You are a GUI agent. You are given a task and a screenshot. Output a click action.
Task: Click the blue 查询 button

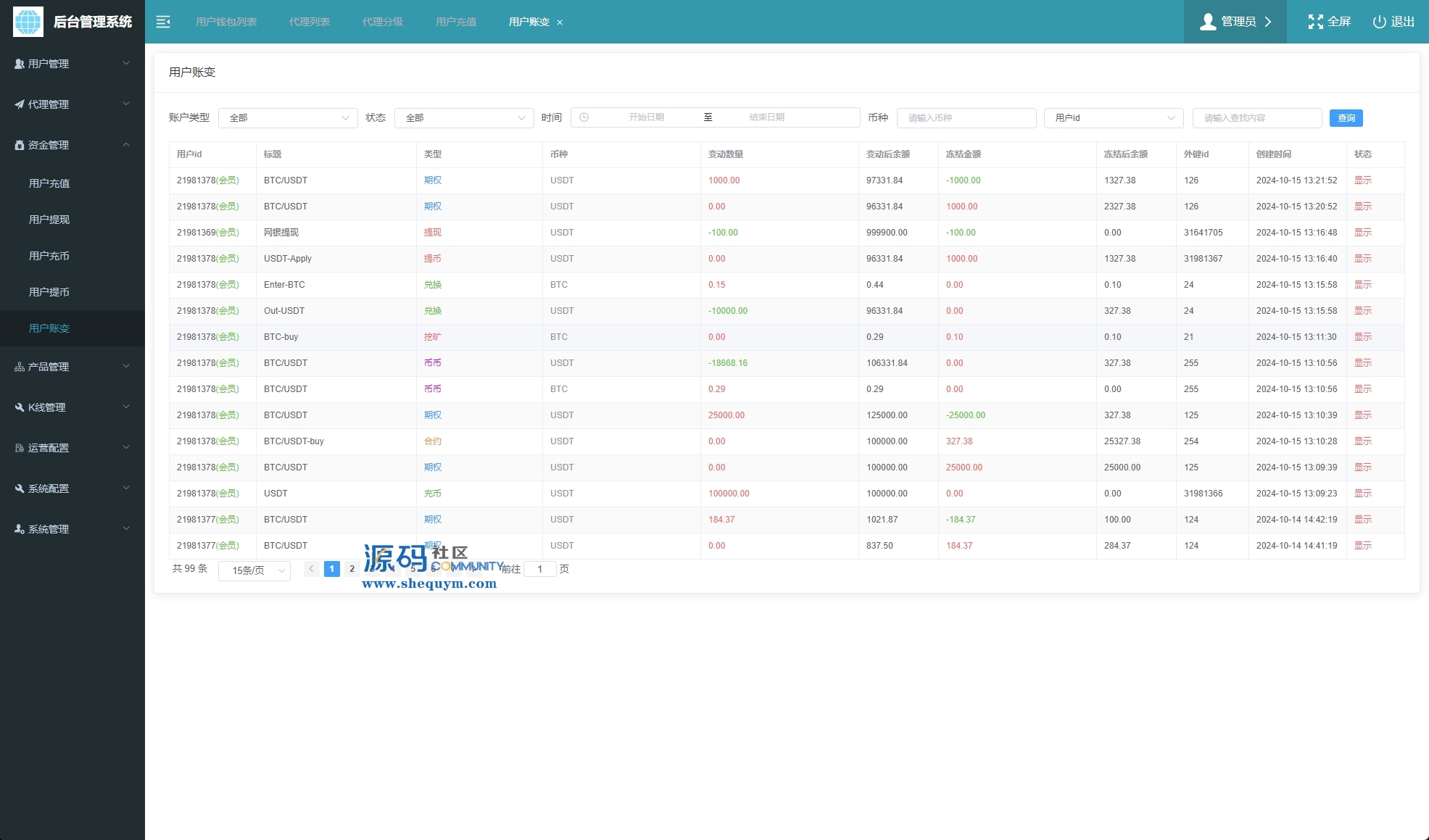pos(1346,117)
